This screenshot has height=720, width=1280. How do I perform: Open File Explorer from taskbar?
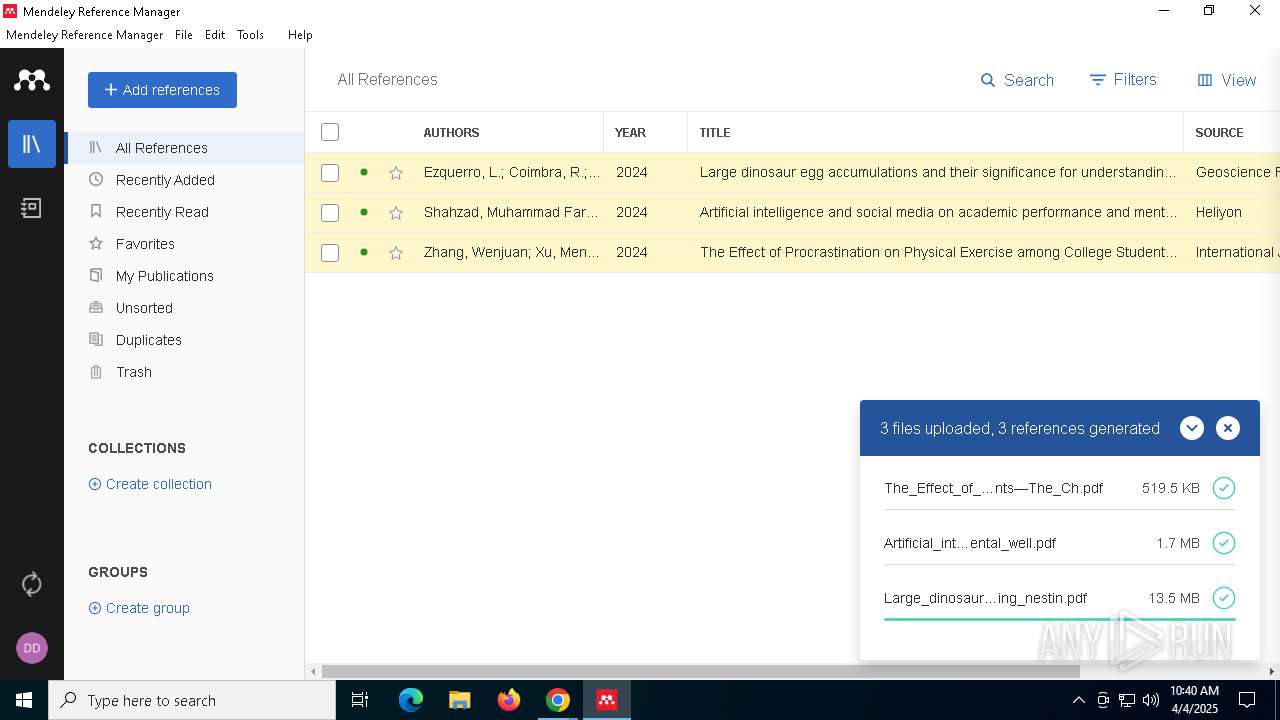tap(460, 700)
